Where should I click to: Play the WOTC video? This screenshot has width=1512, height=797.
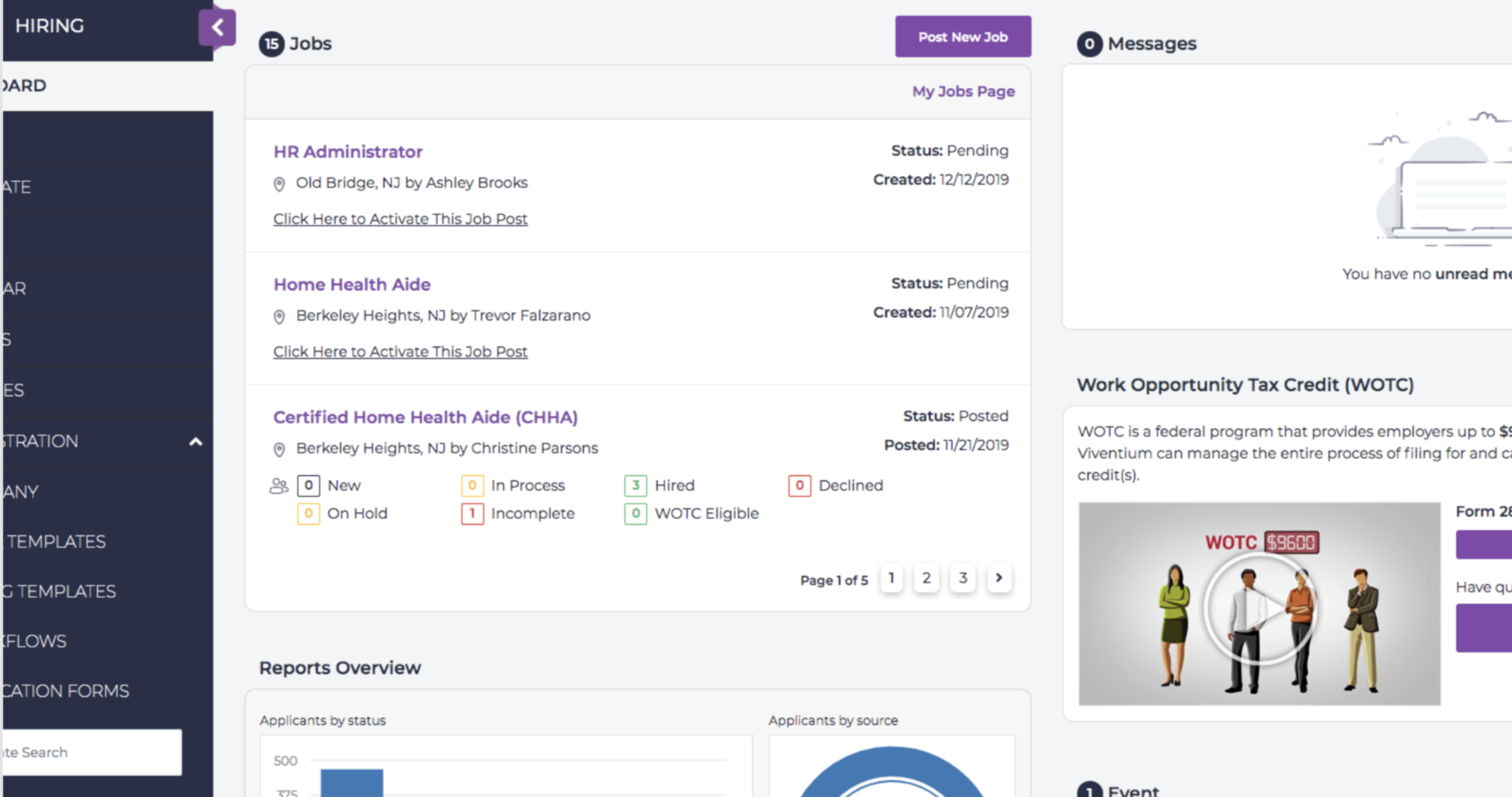(x=1260, y=608)
